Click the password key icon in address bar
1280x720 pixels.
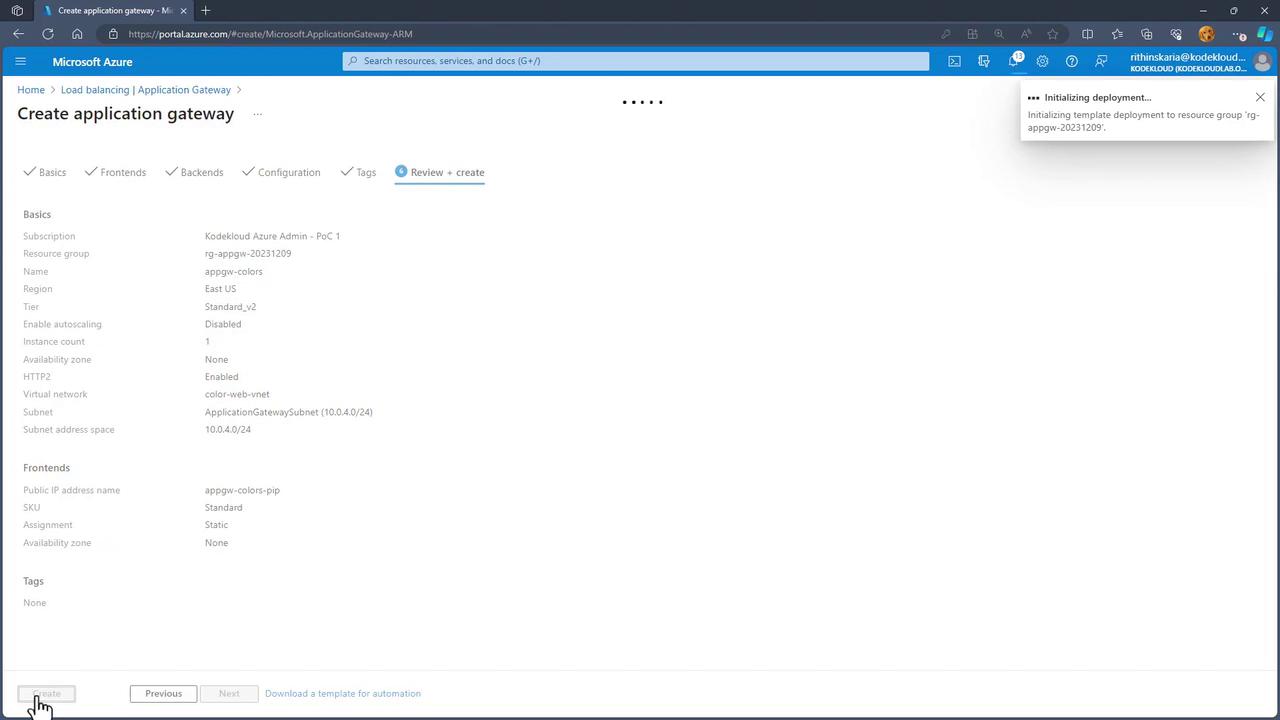946,34
